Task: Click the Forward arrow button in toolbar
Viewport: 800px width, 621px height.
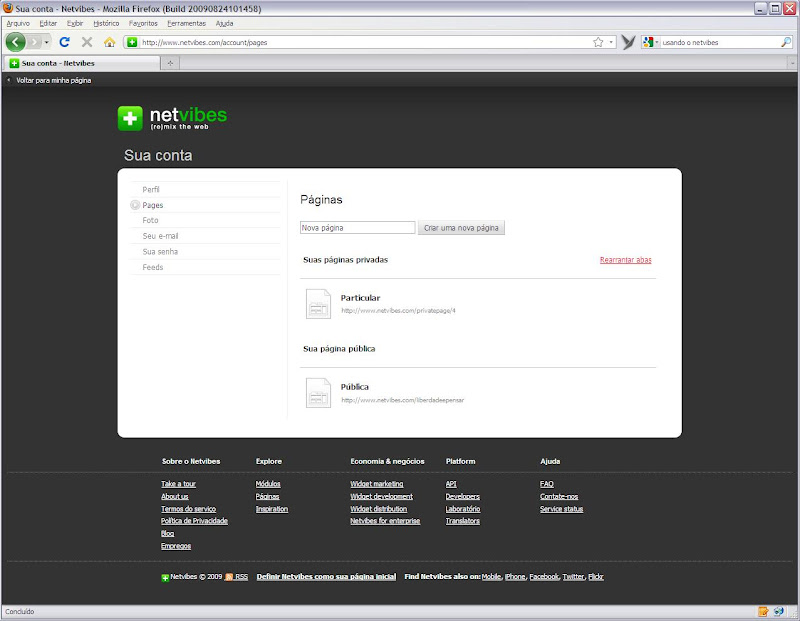Action: click(x=34, y=42)
